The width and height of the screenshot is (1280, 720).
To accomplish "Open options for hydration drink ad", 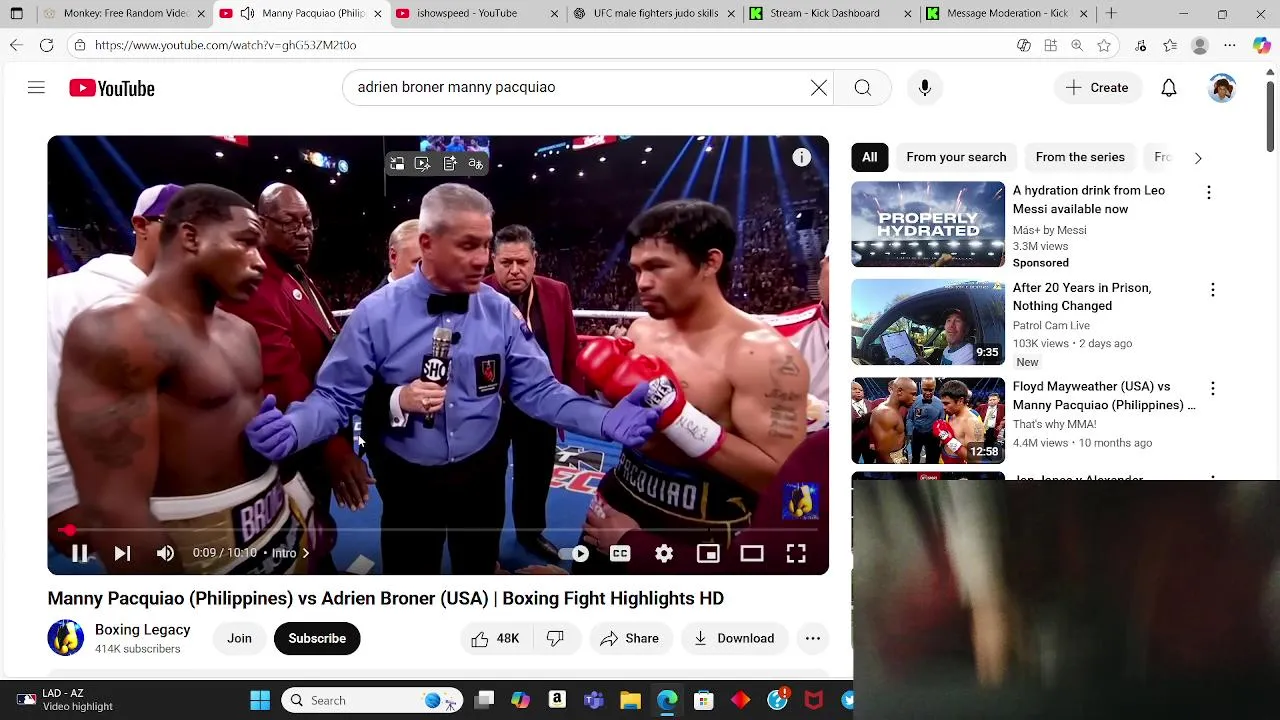I will 1208,192.
